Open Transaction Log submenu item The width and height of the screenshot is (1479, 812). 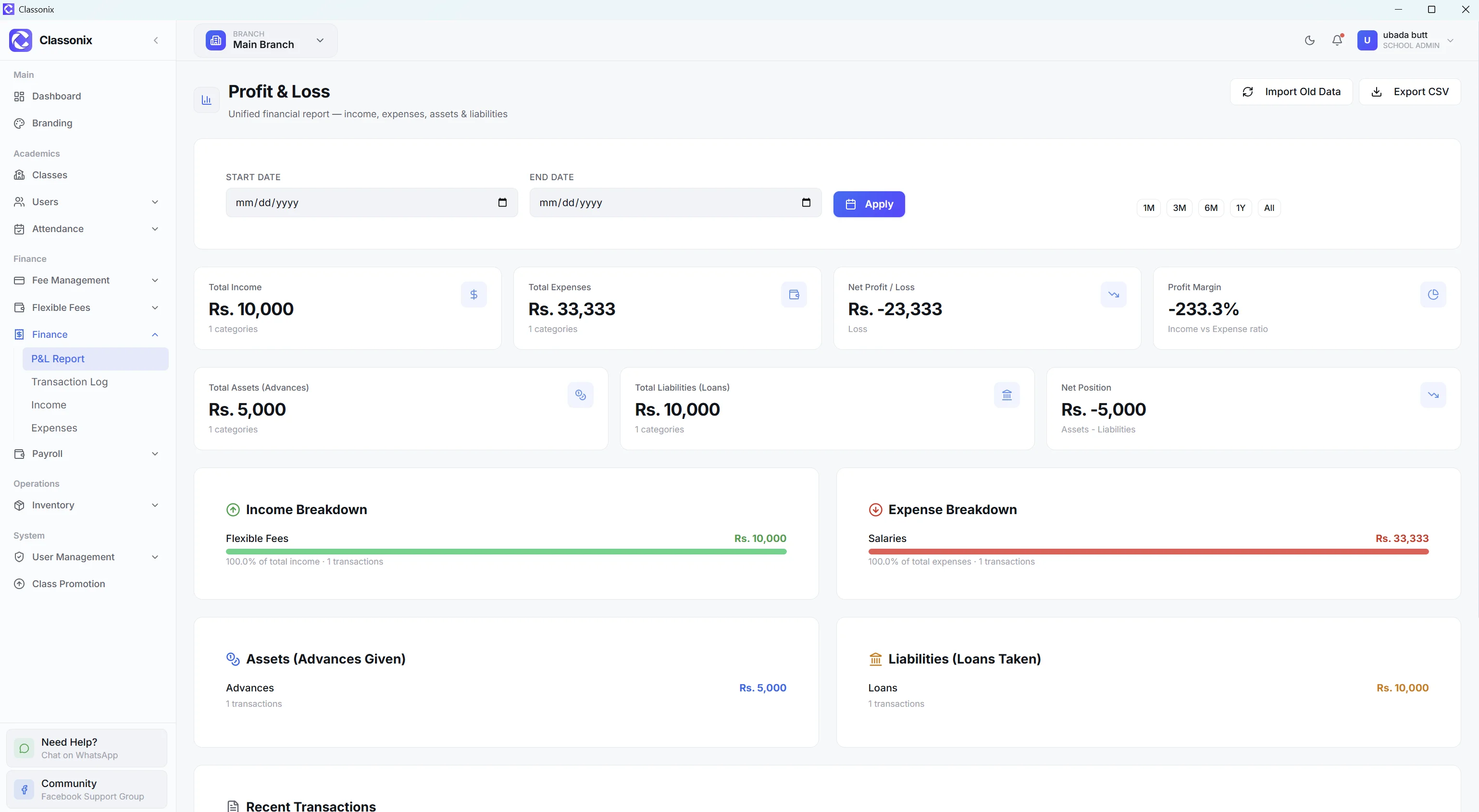95,381
